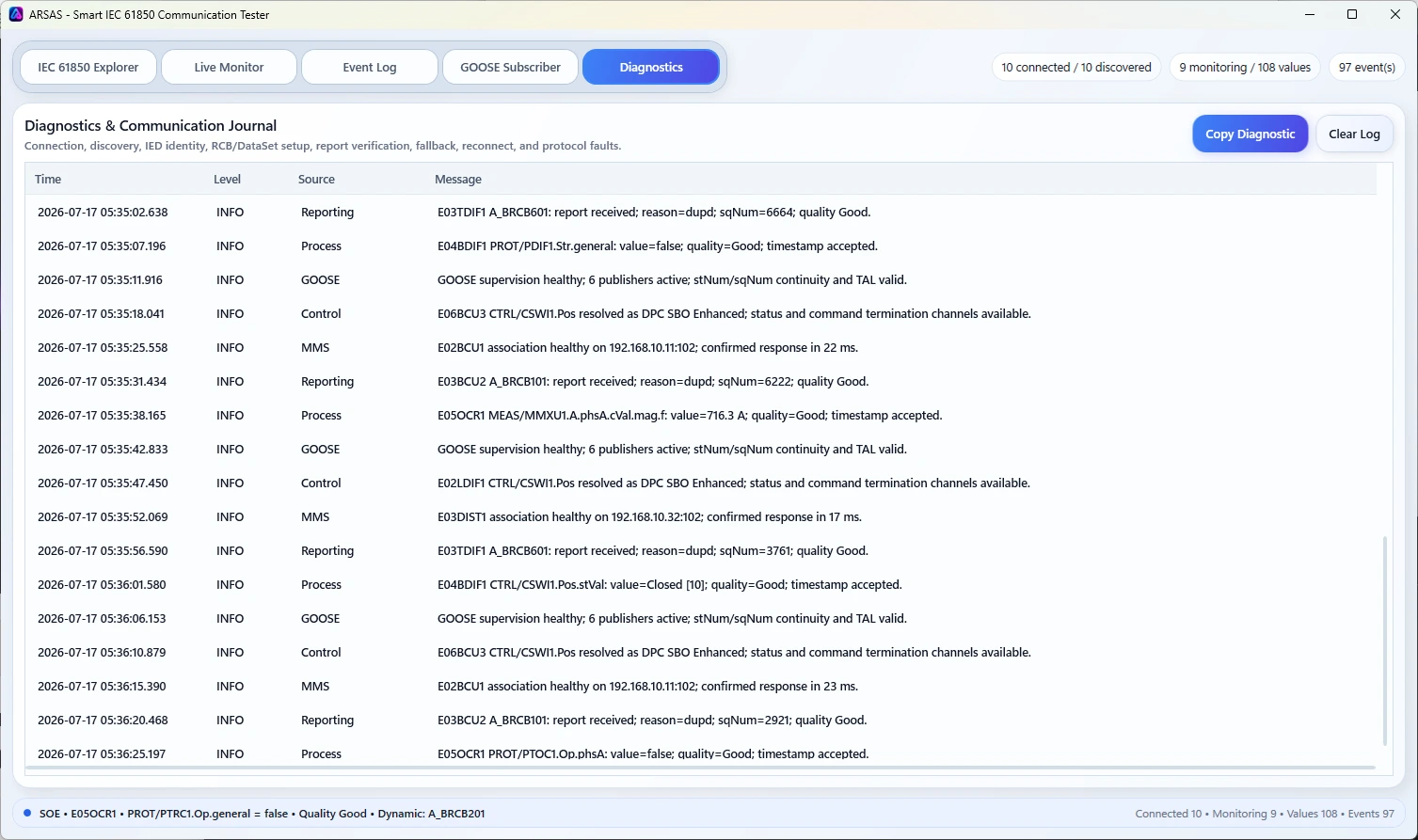Click the vertical scrollbar thumb of the journal

click(1384, 641)
